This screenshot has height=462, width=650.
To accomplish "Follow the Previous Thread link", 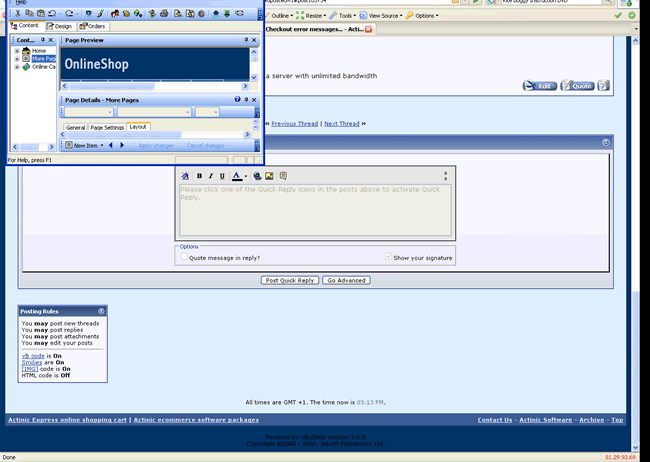I will click(x=294, y=124).
